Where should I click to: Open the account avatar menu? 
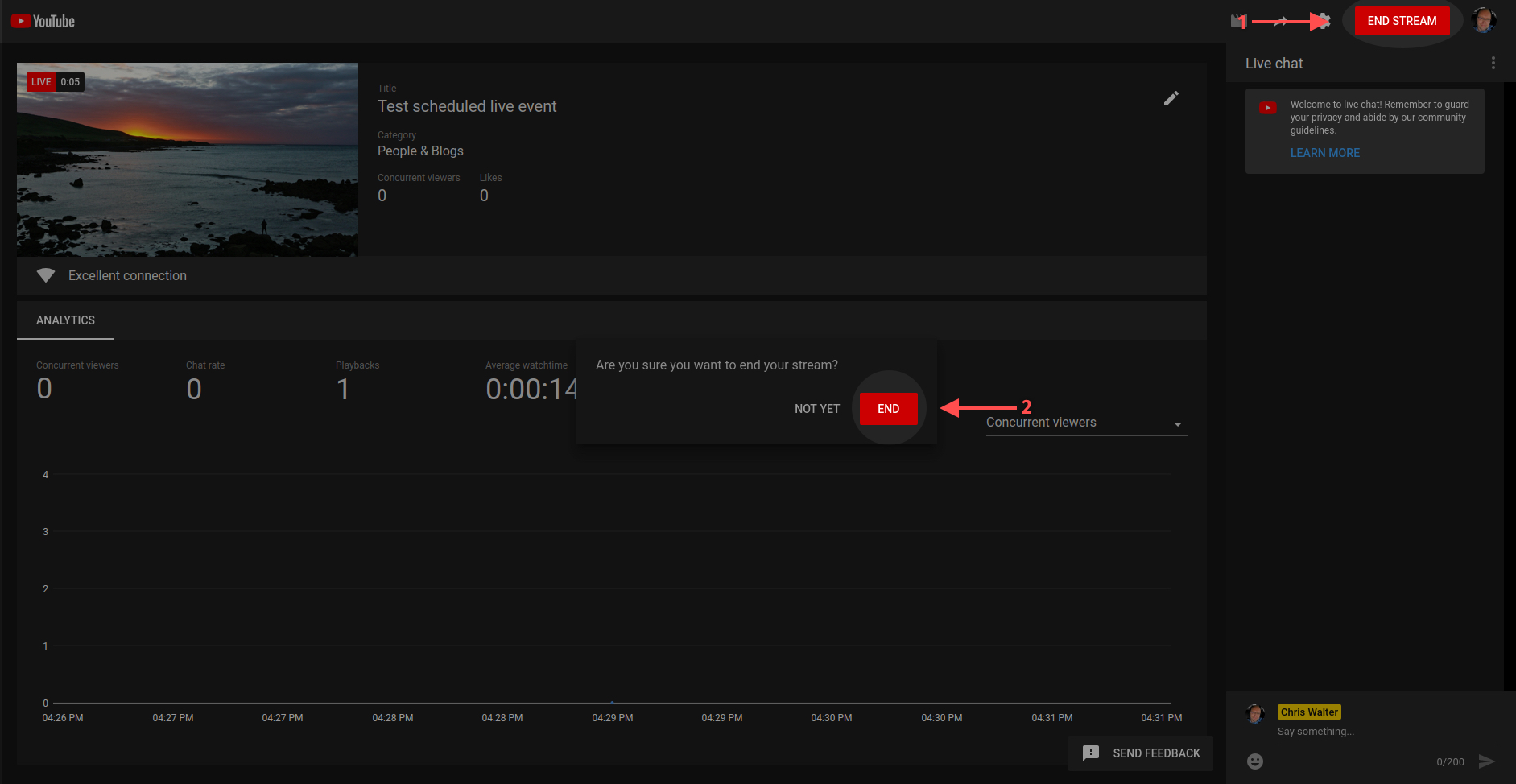tap(1483, 21)
